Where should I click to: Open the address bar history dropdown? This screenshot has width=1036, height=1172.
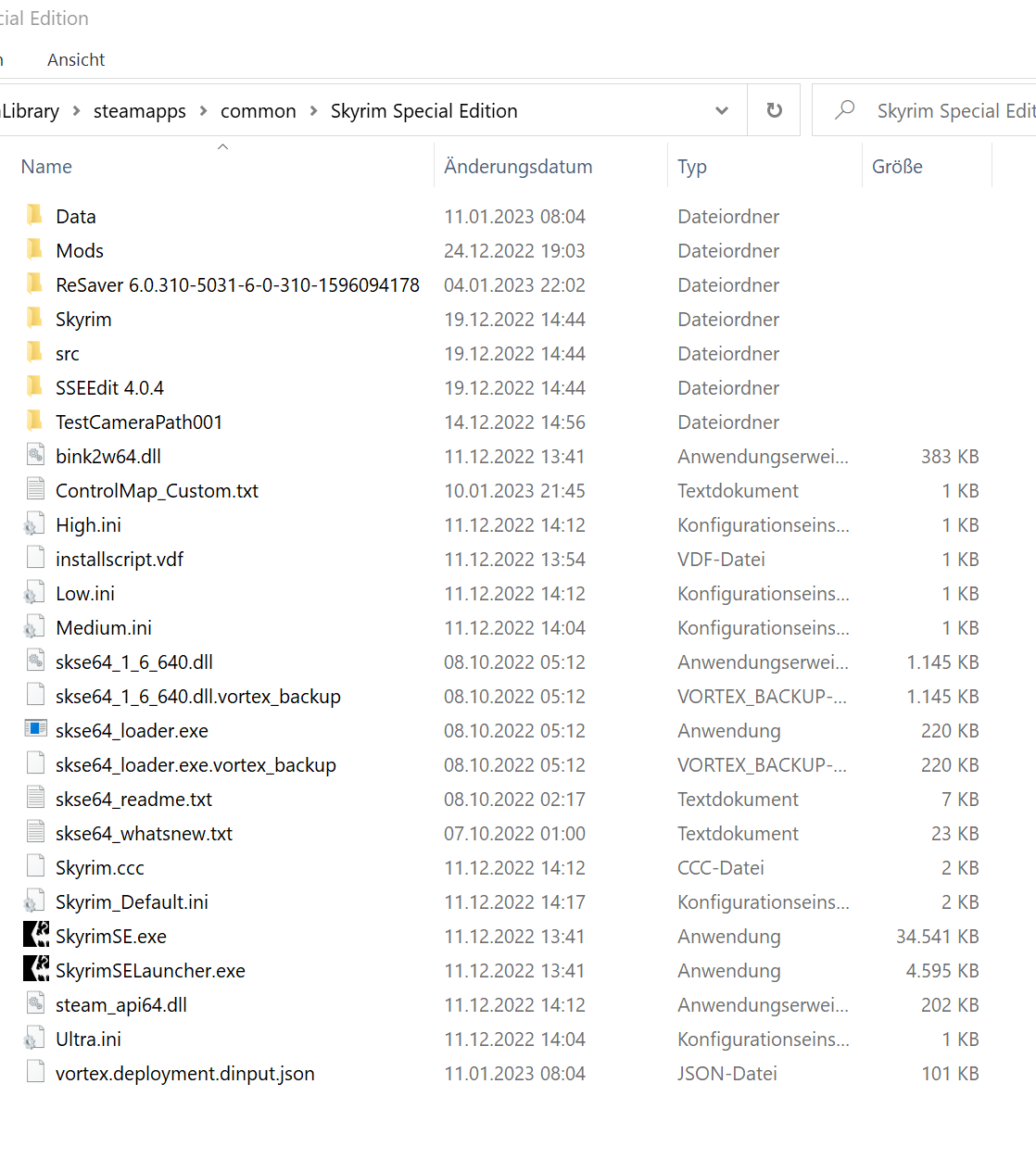pos(722,111)
